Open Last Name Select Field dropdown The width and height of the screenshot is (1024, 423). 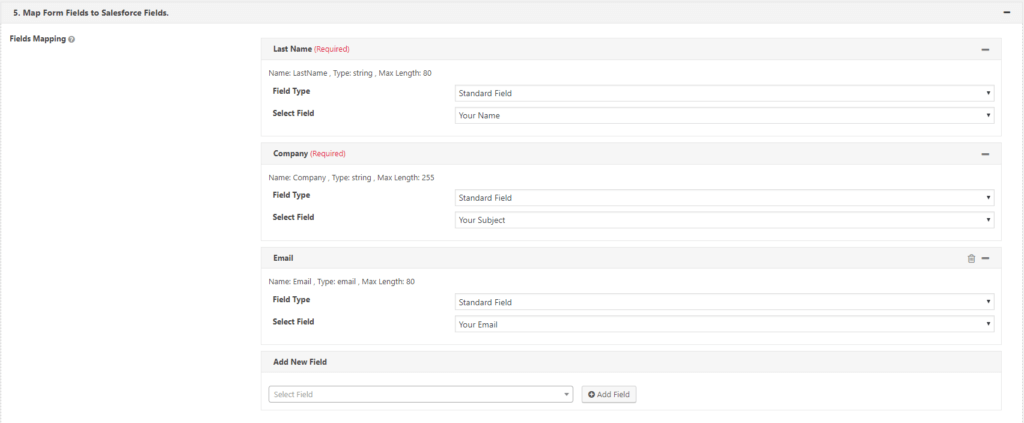pos(724,116)
